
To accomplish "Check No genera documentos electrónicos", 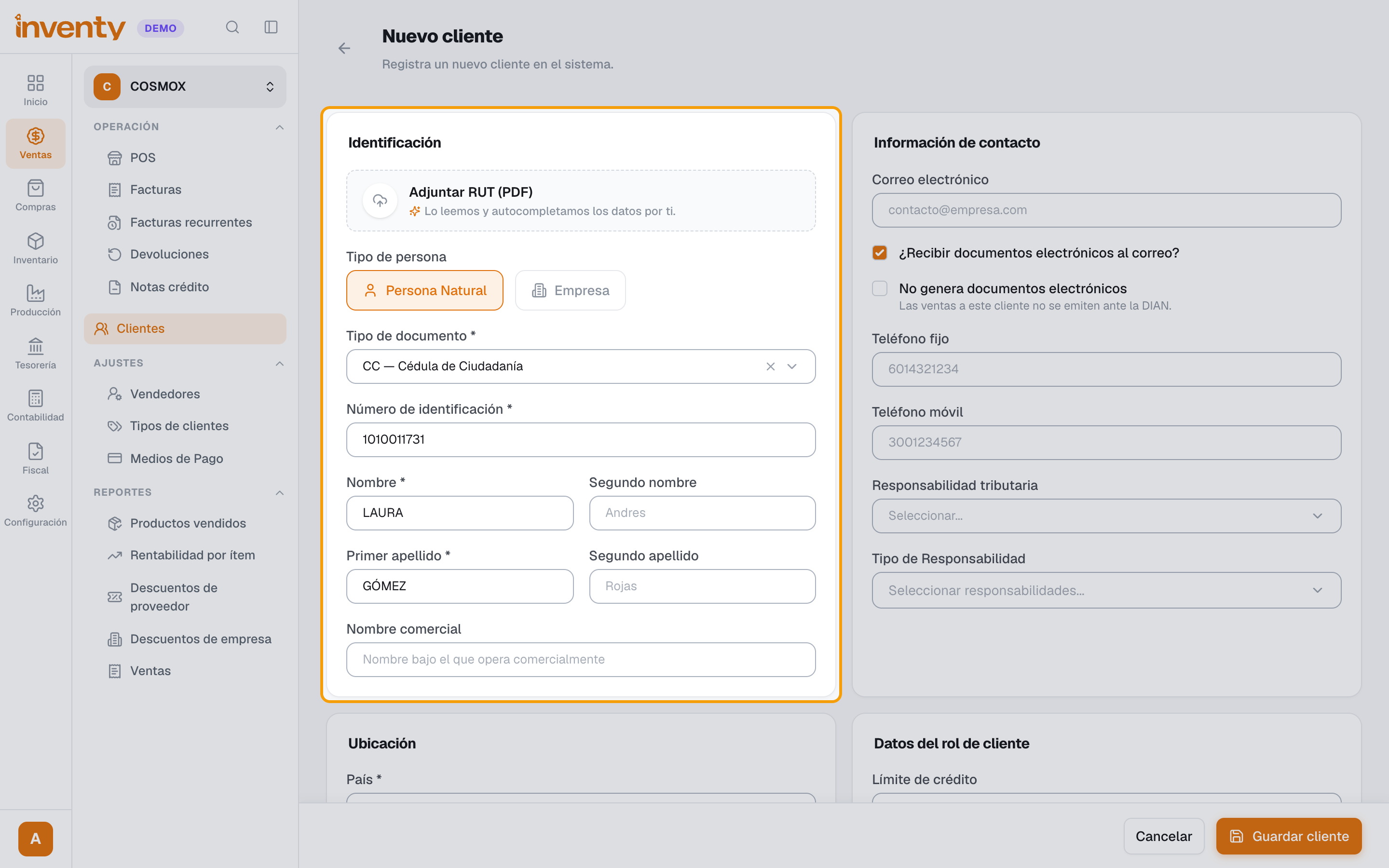I will (x=879, y=288).
